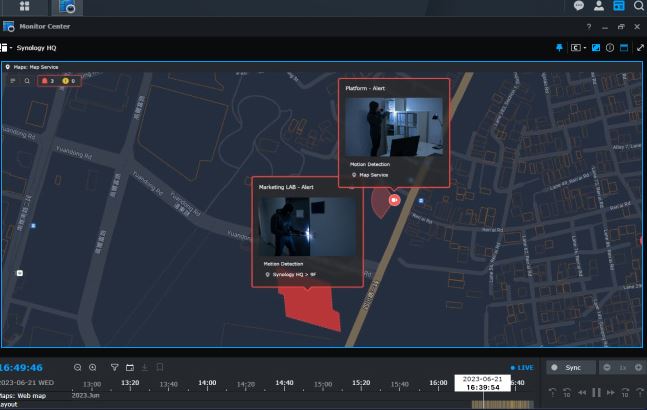Increase playback speed with plus button
This screenshot has height=410, width=647.
click(638, 367)
